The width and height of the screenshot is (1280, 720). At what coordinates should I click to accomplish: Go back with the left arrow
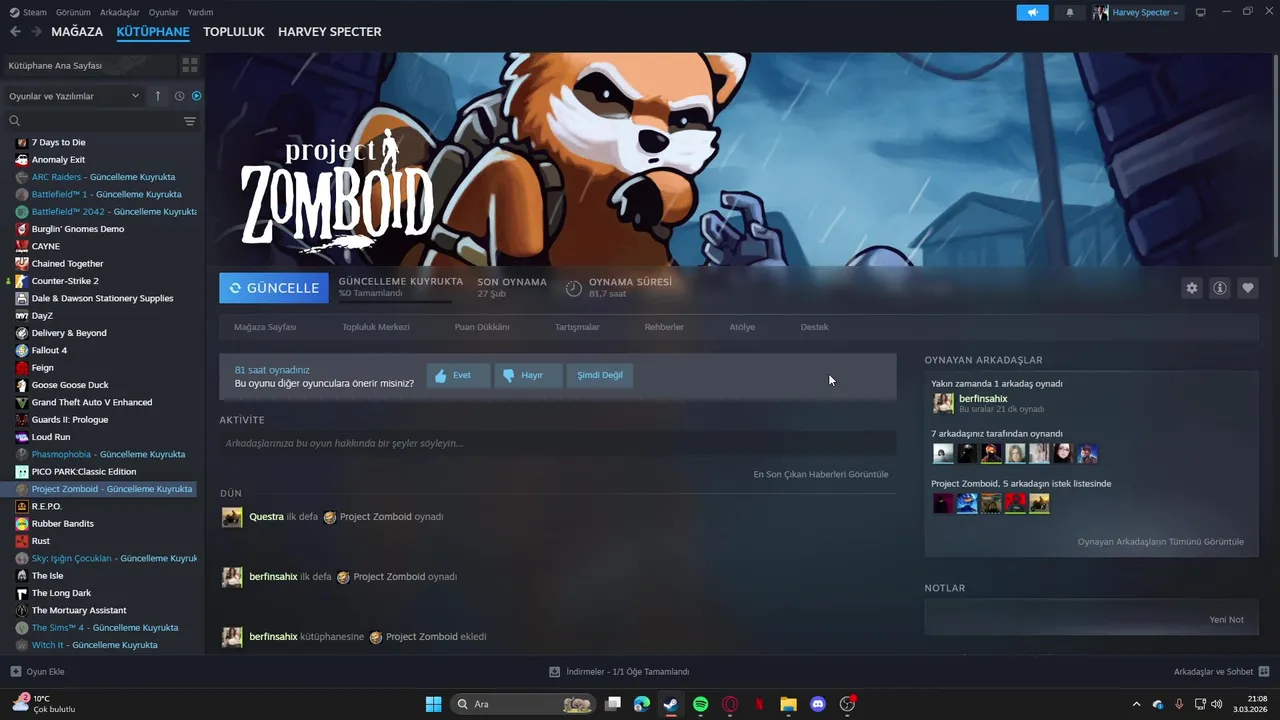tap(15, 31)
